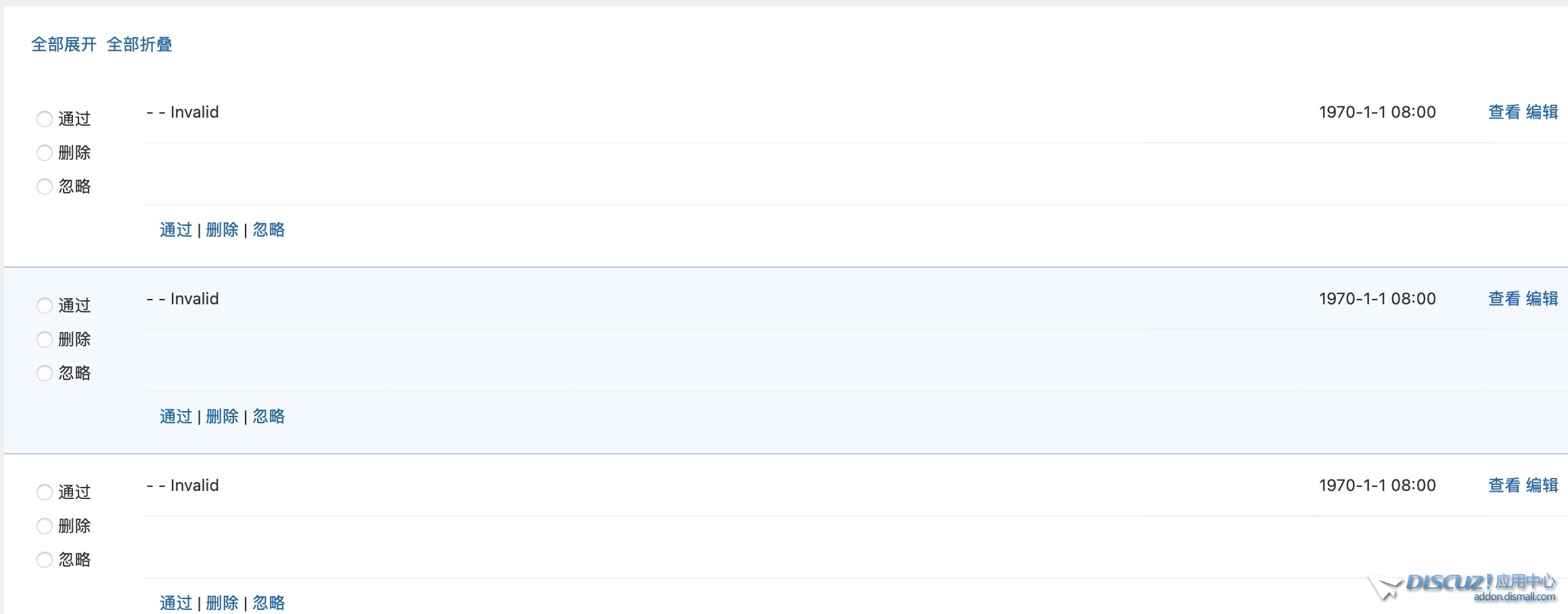
Task: Select 通过 radio button in first entry
Action: 45,119
